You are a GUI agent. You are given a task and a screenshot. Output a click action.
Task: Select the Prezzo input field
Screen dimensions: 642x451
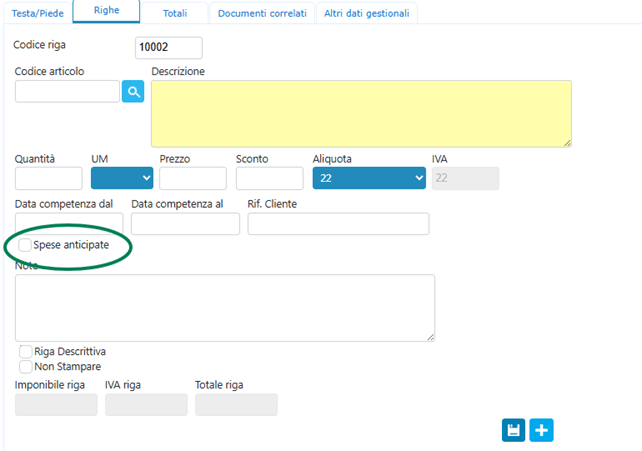coord(193,178)
